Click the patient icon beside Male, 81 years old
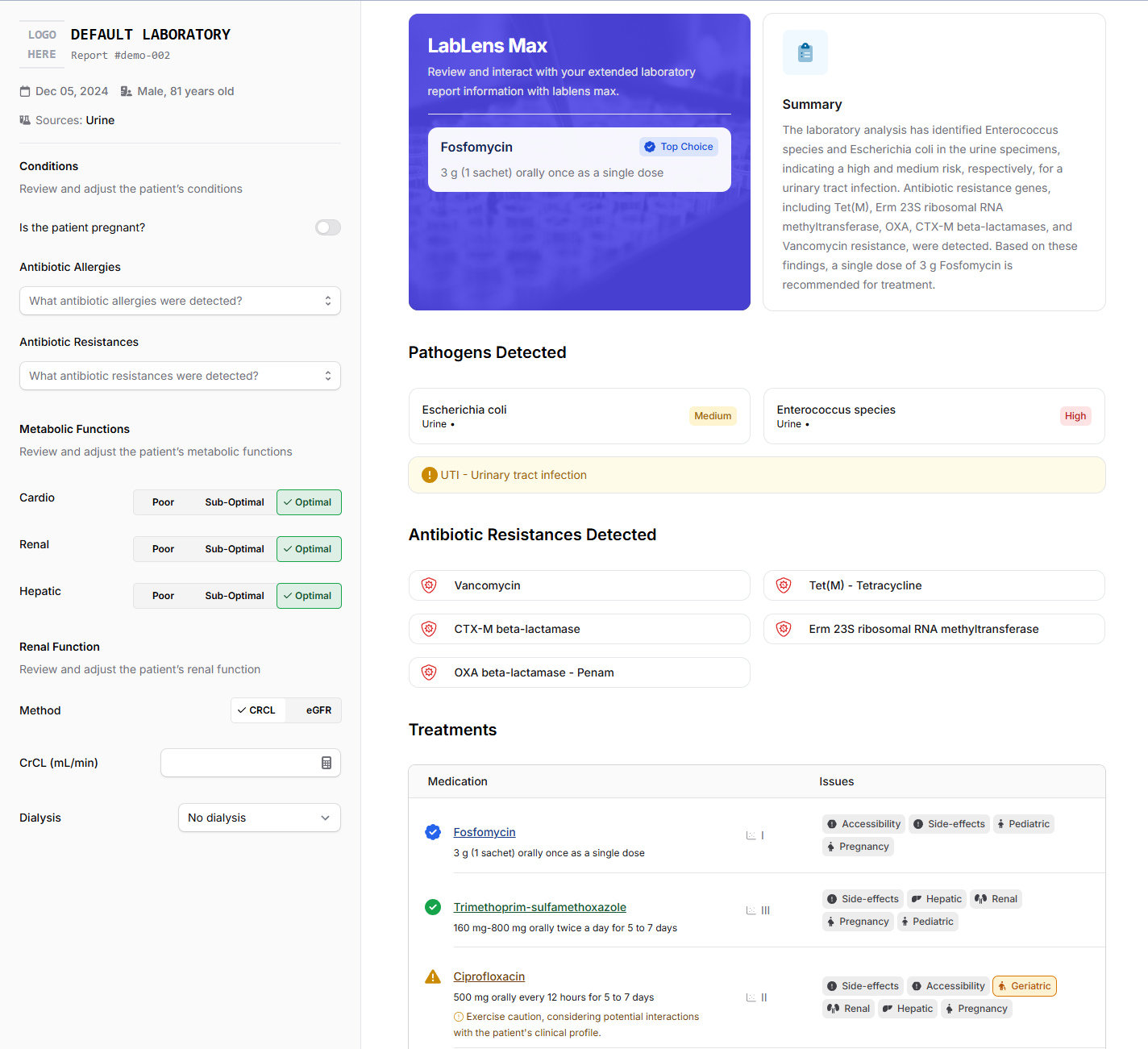Viewport: 1148px width, 1049px height. click(x=127, y=91)
